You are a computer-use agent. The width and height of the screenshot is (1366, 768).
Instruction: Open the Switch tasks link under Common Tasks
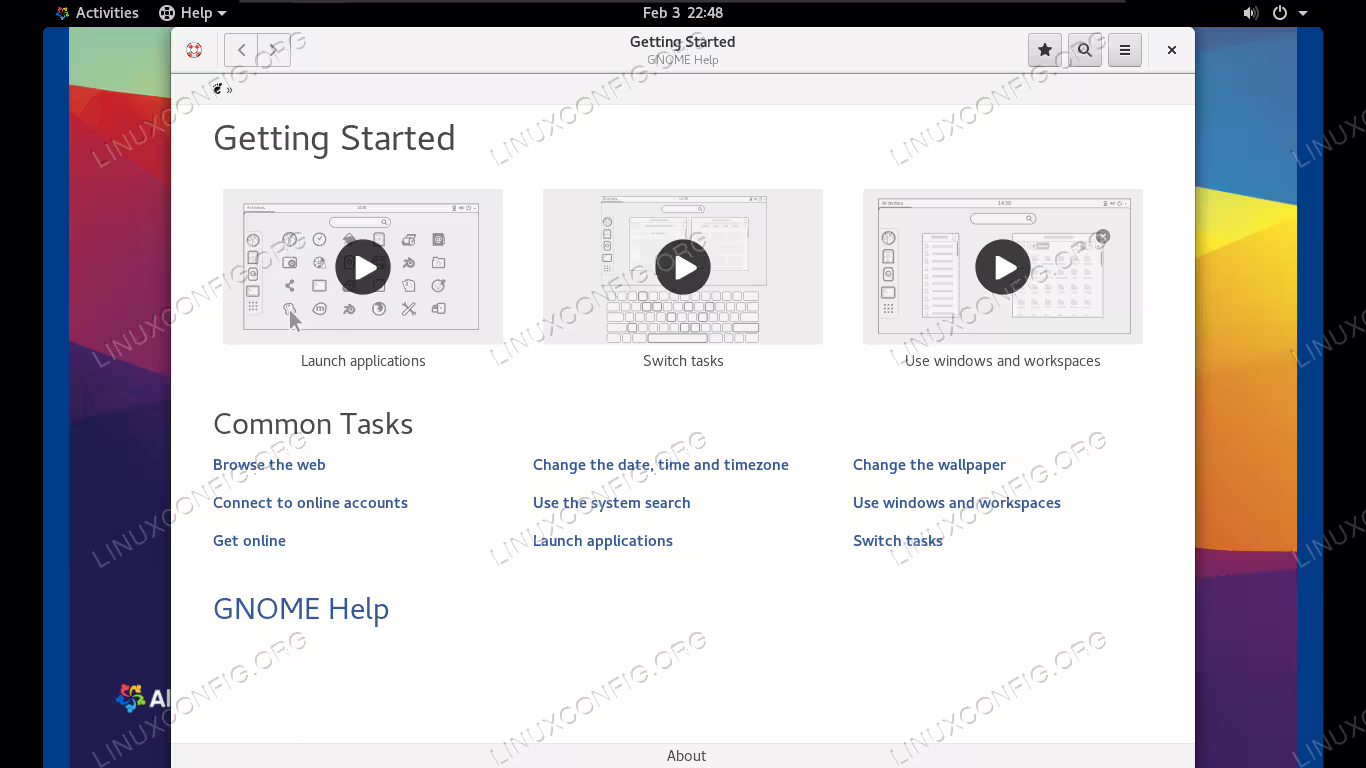point(898,541)
